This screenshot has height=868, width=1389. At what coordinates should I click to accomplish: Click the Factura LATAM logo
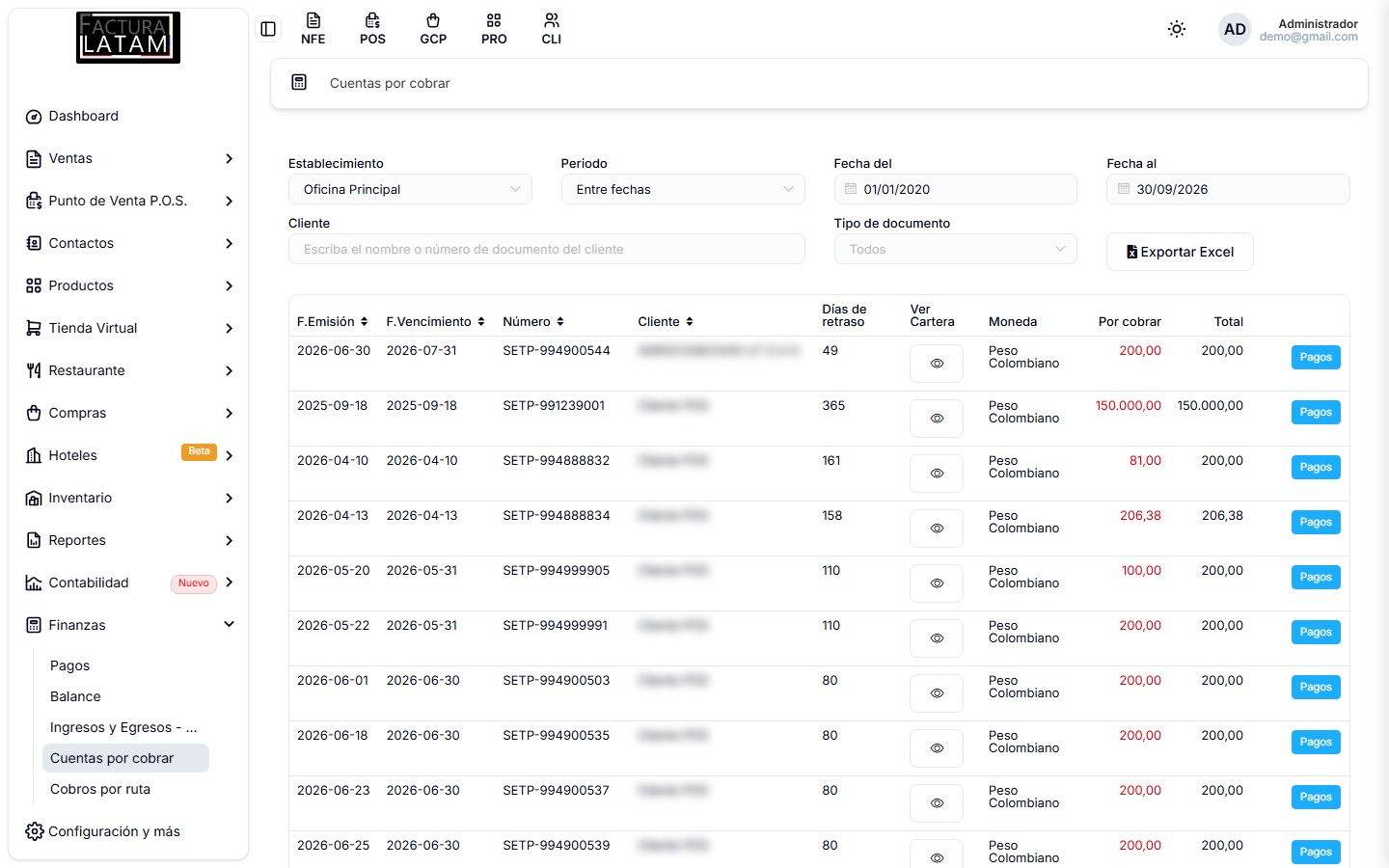(128, 38)
